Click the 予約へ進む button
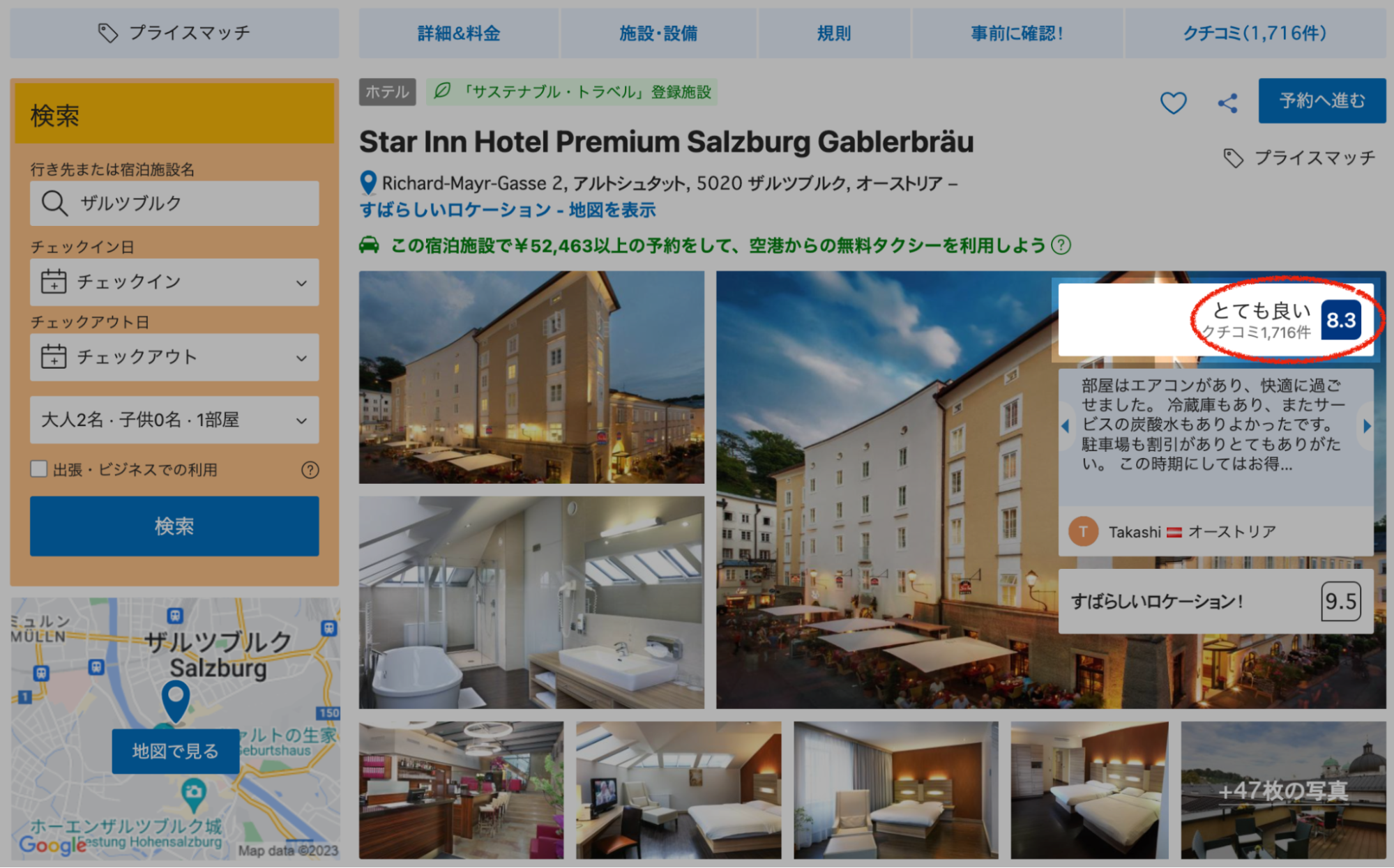1394x868 pixels. 1321,101
